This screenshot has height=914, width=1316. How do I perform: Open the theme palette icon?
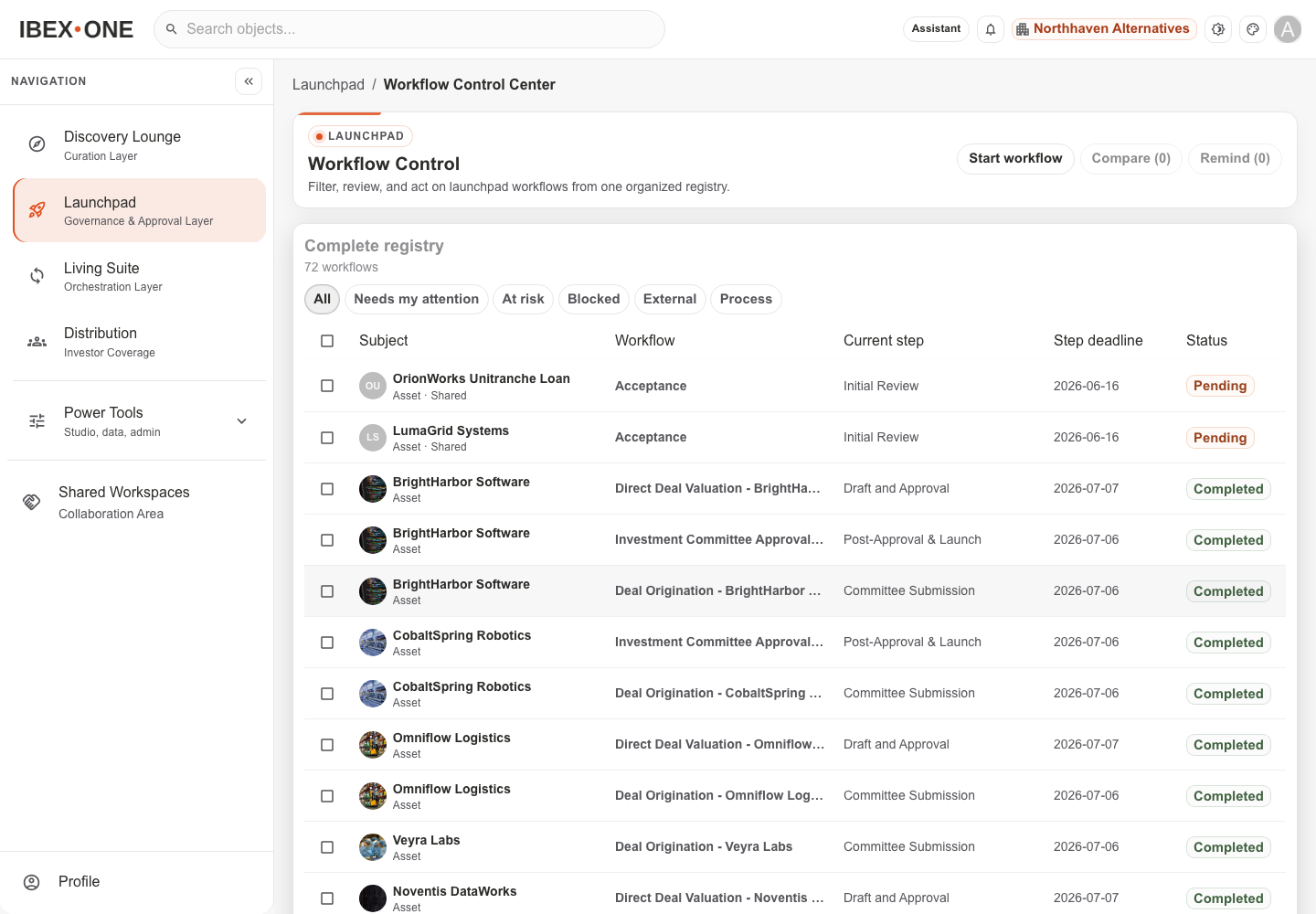pos(1253,29)
